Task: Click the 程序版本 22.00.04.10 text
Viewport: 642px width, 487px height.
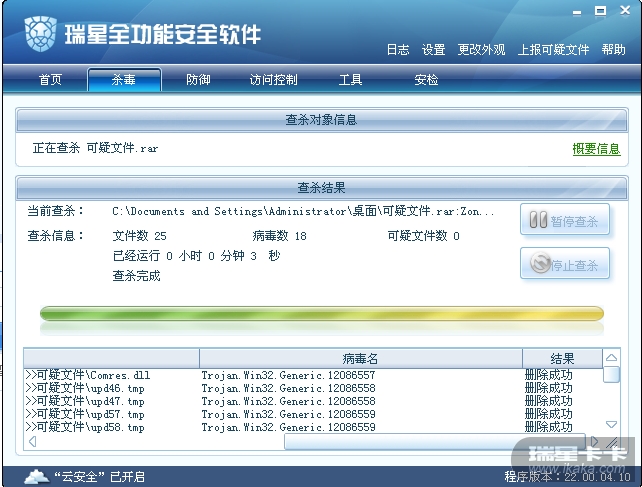Action: [x=567, y=476]
